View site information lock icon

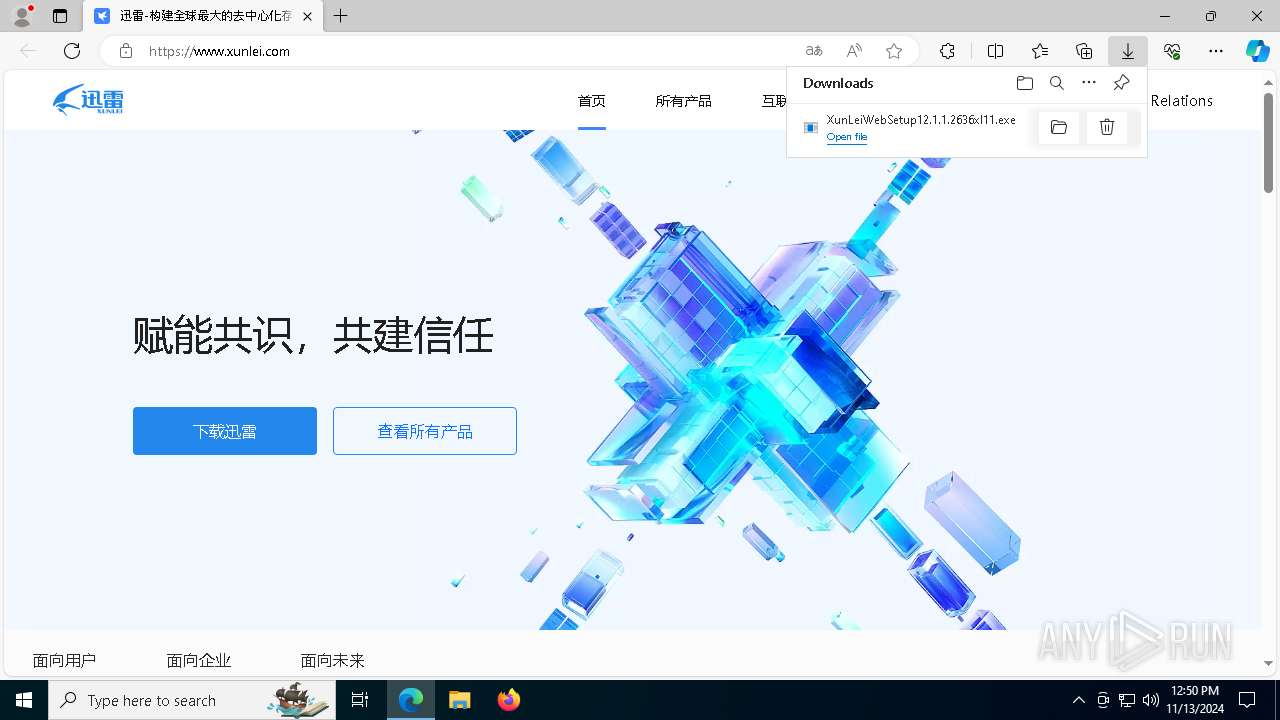tap(126, 51)
